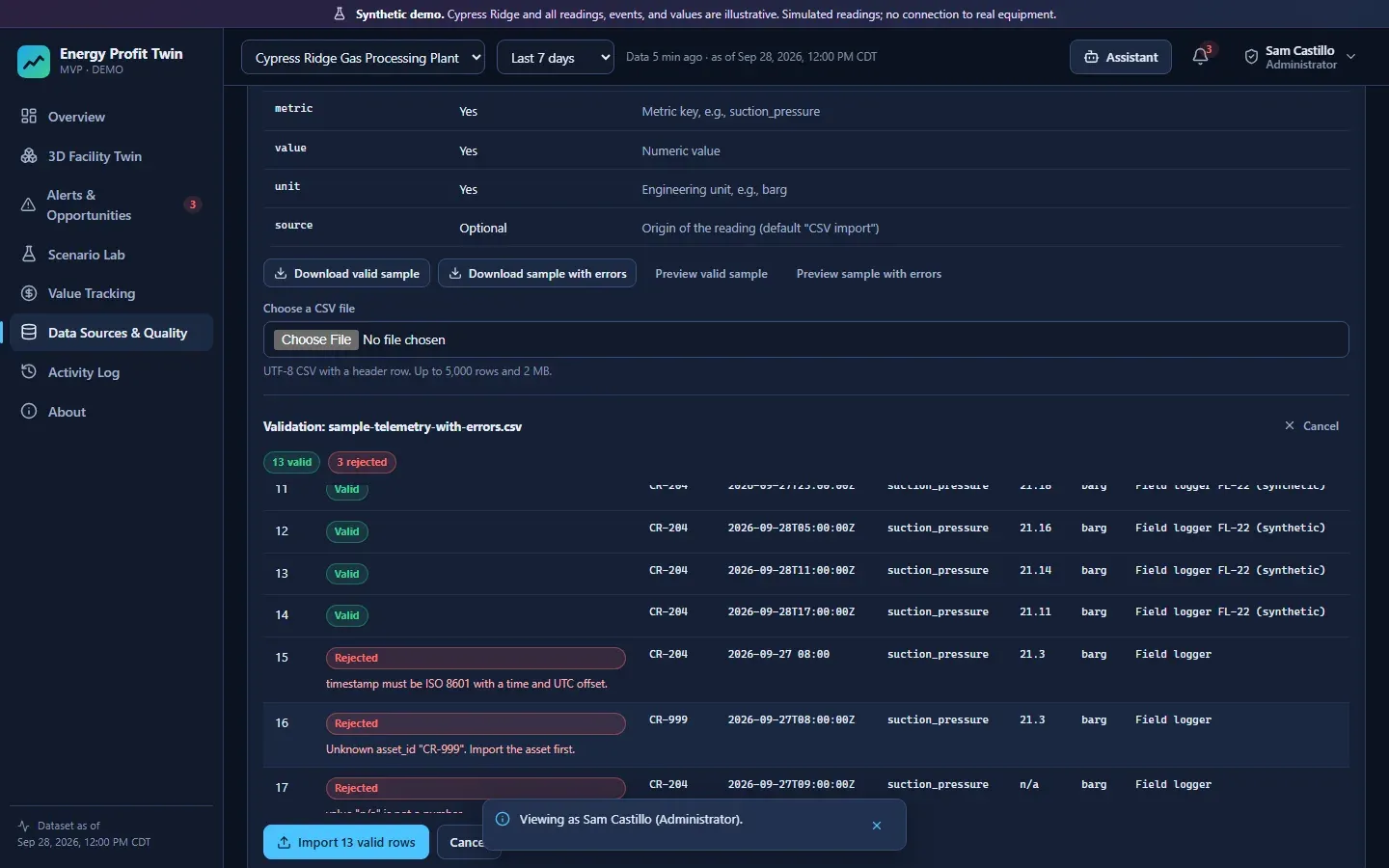The width and height of the screenshot is (1389, 868).
Task: Click the metric field name row
Action: pos(805,111)
